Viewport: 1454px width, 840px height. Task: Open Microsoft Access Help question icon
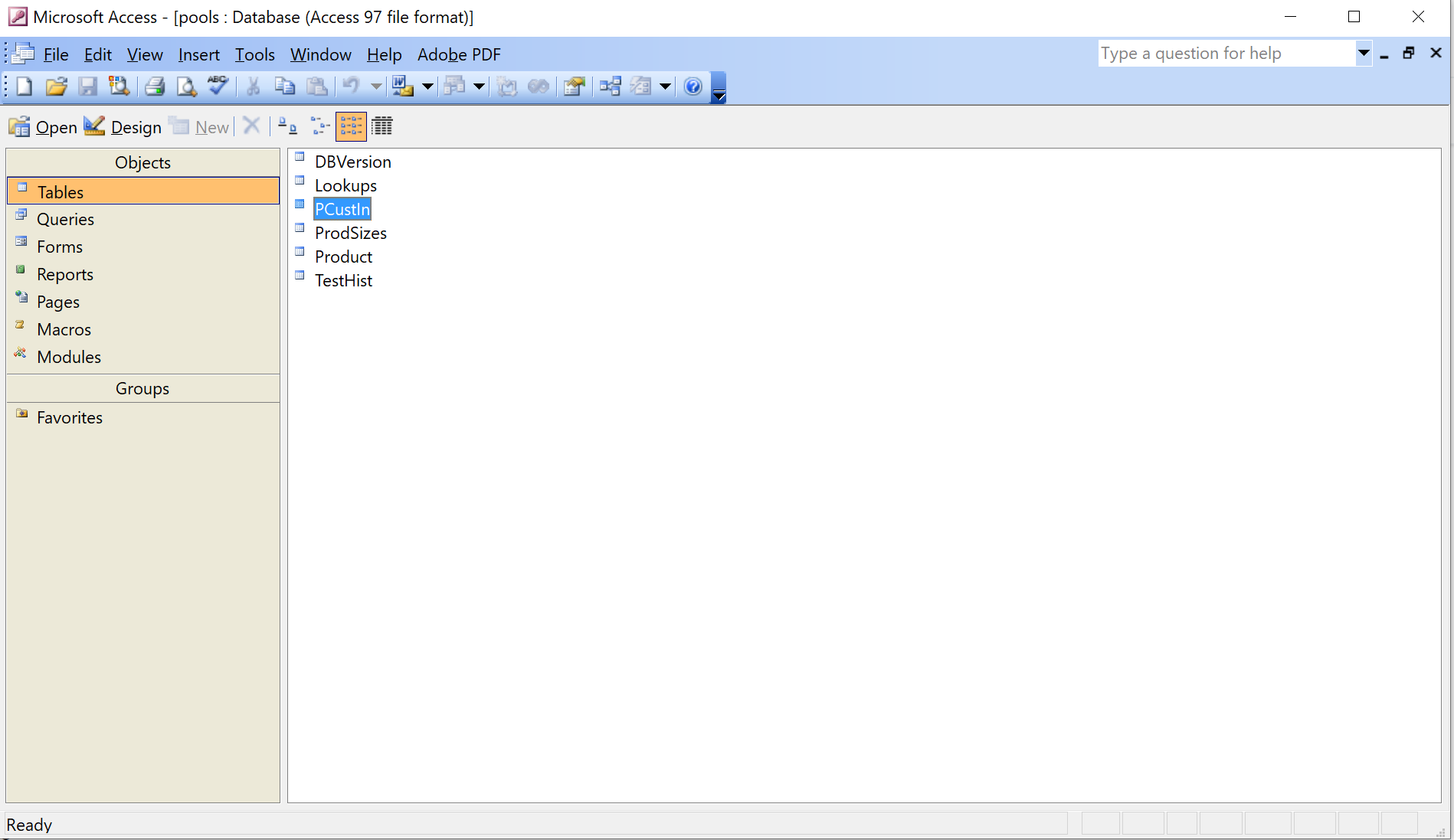coord(693,87)
